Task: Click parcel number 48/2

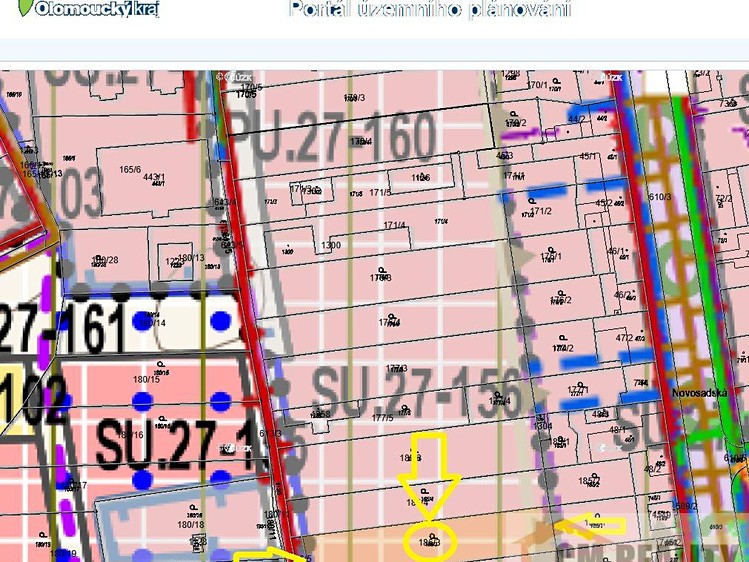Action: (x=653, y=469)
